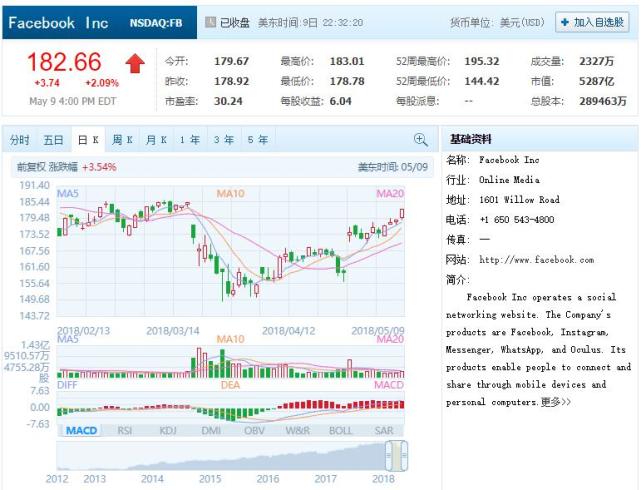The height and width of the screenshot is (490, 641).
Task: Click the 市盈率 value 30.24
Action: point(228,101)
